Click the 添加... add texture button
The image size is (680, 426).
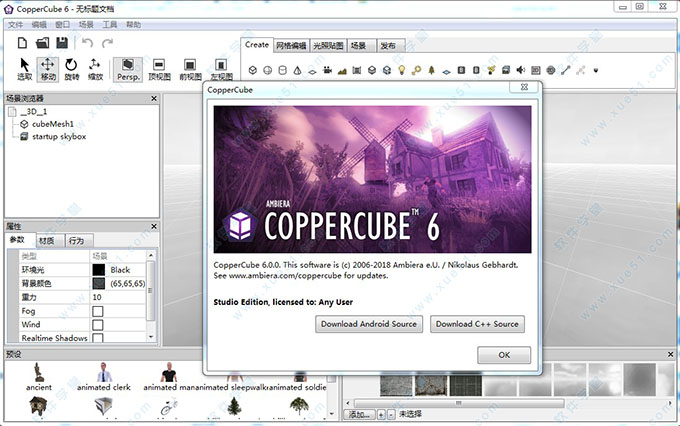[360, 414]
